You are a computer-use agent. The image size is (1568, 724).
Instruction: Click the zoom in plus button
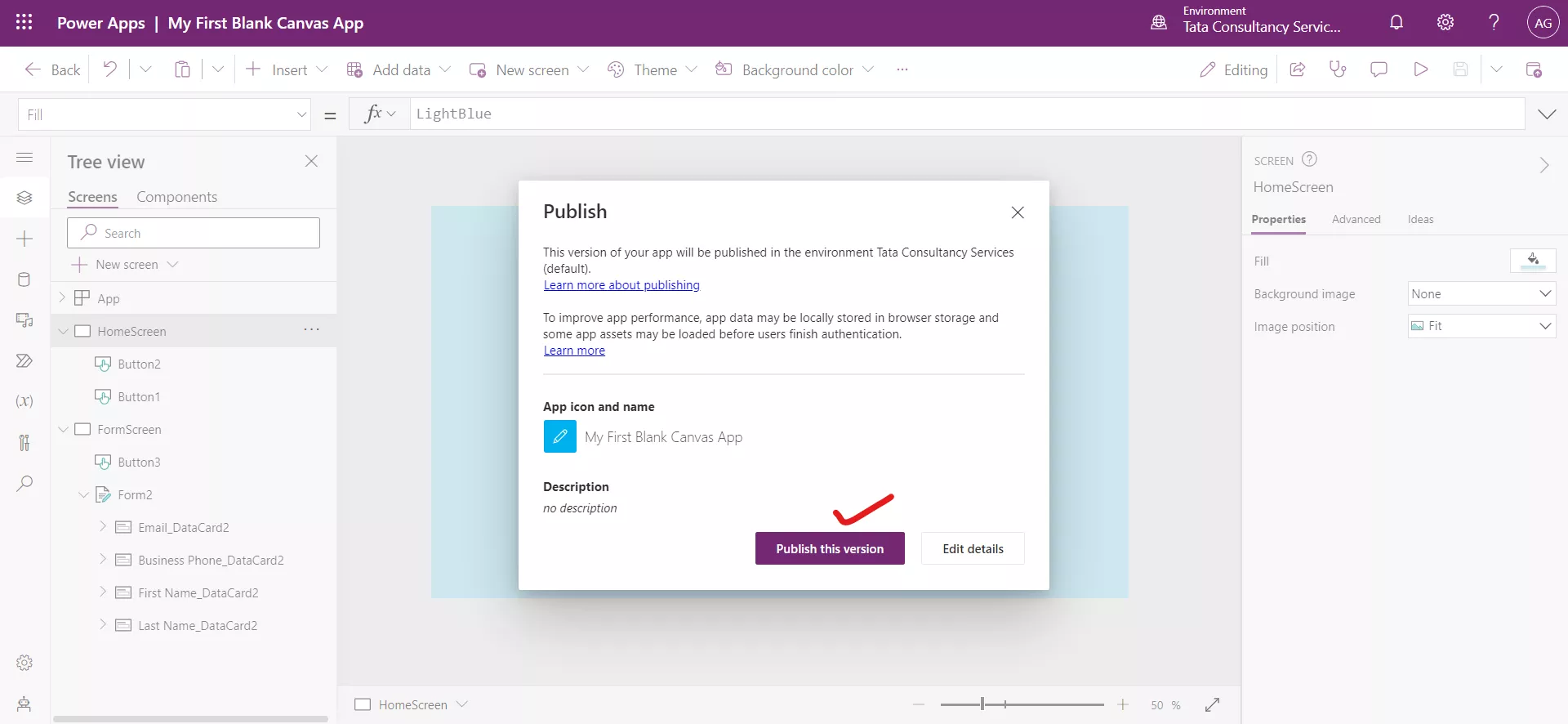(1123, 704)
